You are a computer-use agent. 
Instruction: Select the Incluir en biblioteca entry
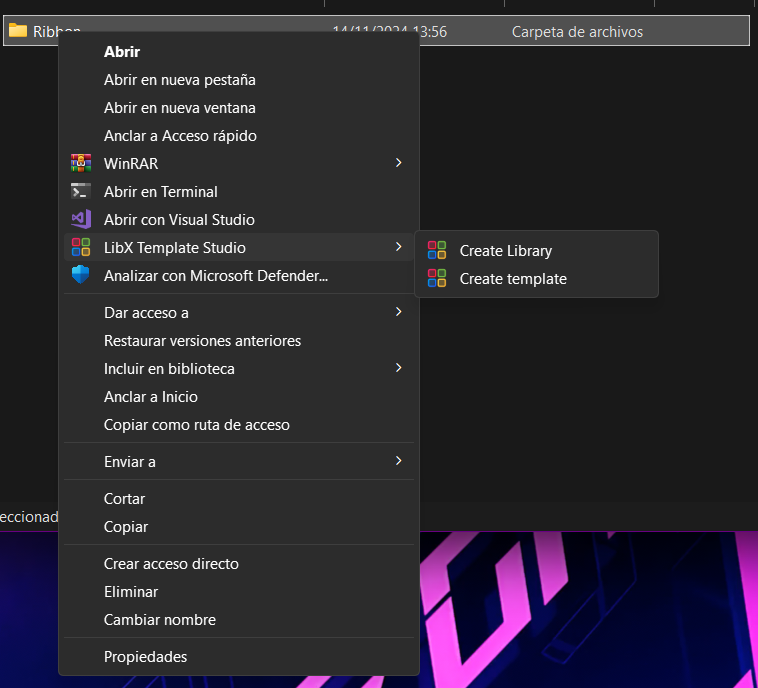239,369
